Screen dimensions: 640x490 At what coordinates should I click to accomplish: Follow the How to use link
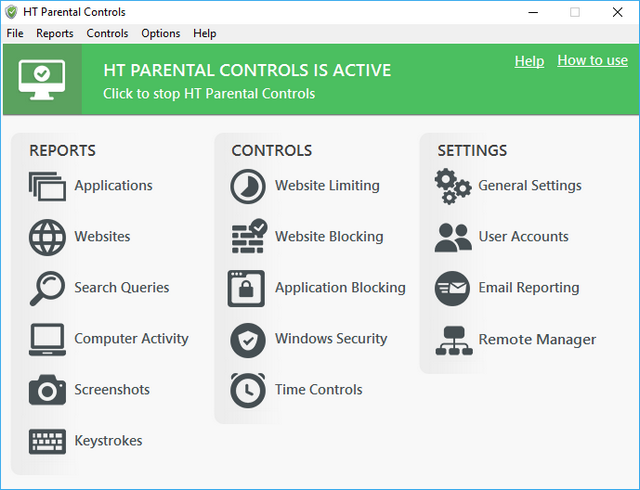pyautogui.click(x=592, y=61)
